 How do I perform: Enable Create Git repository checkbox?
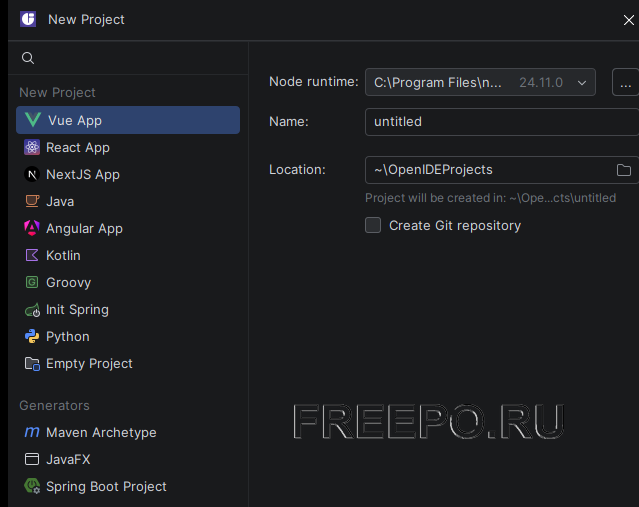tap(373, 225)
